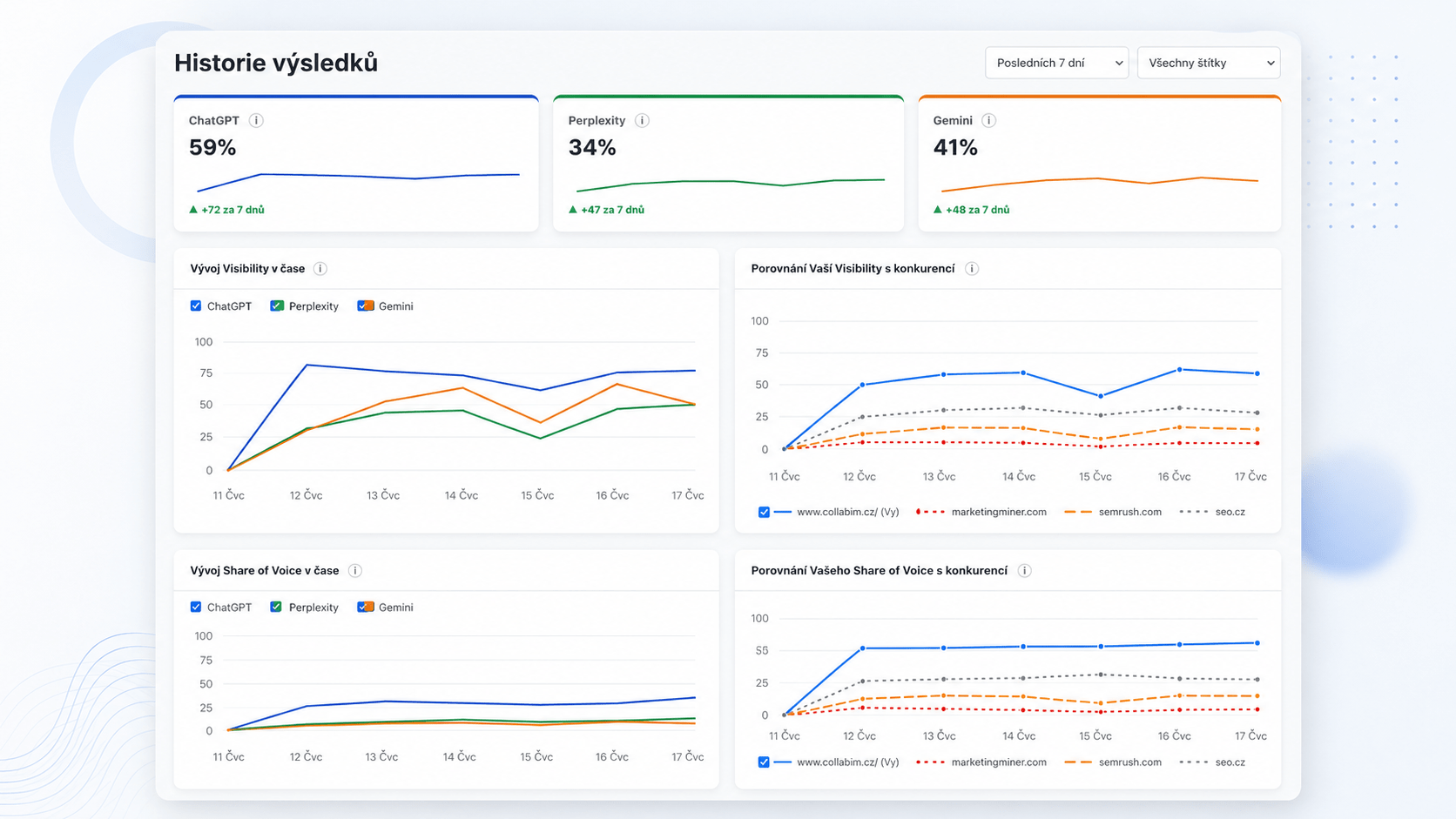Click the Historie výsledků heading
Screen dimensions: 1456x819
click(276, 63)
